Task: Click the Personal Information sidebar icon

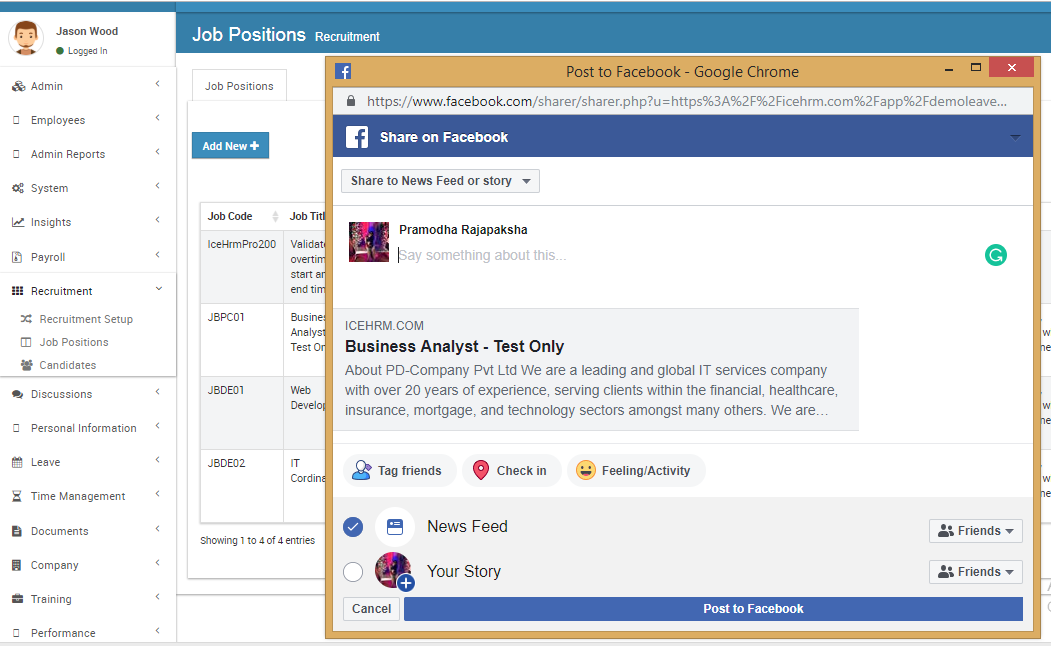Action: pyautogui.click(x=17, y=428)
